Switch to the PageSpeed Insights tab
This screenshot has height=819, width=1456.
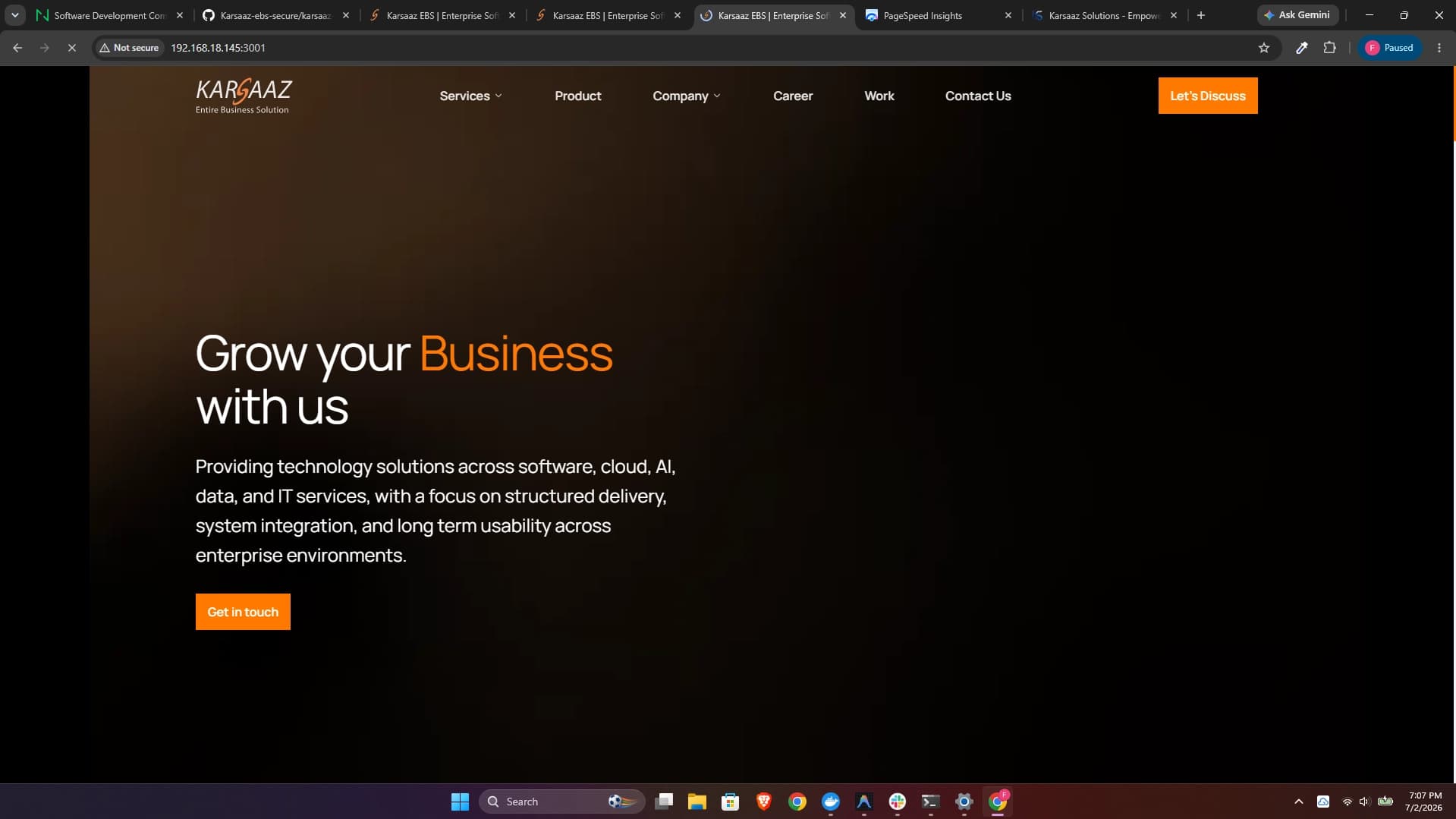(938, 15)
